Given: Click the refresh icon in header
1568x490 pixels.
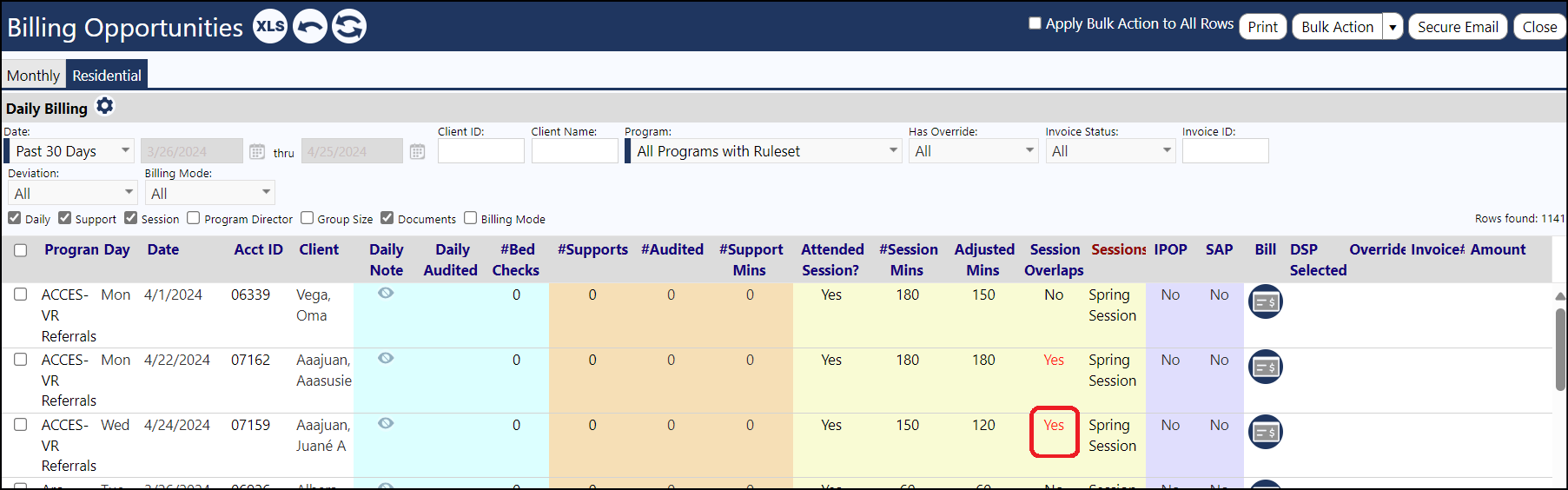Looking at the screenshot, I should click(x=349, y=26).
